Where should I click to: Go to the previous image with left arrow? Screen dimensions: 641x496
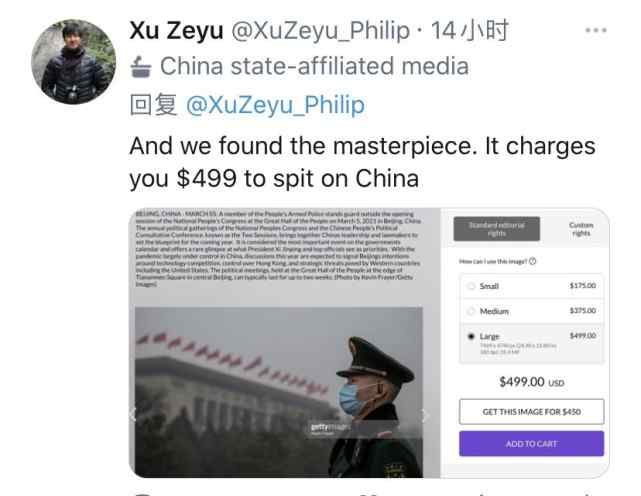[x=133, y=415]
